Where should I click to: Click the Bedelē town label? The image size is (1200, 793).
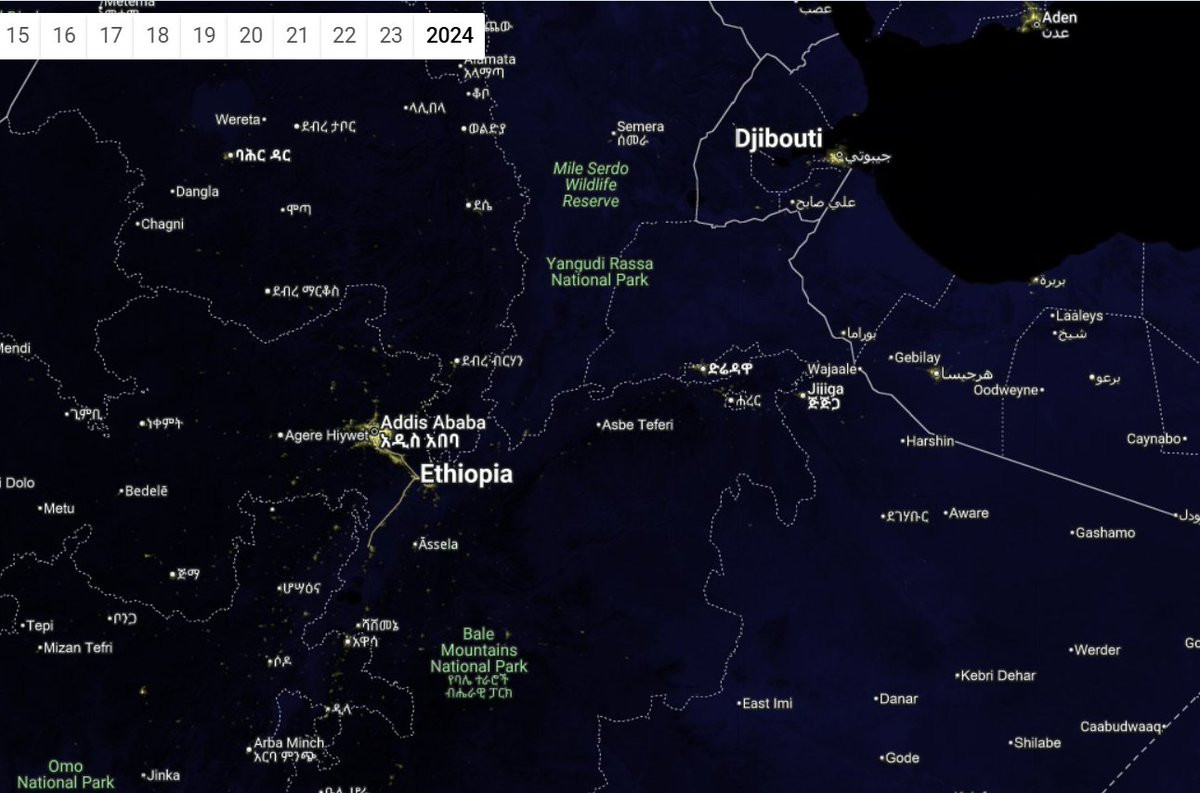pyautogui.click(x=146, y=491)
